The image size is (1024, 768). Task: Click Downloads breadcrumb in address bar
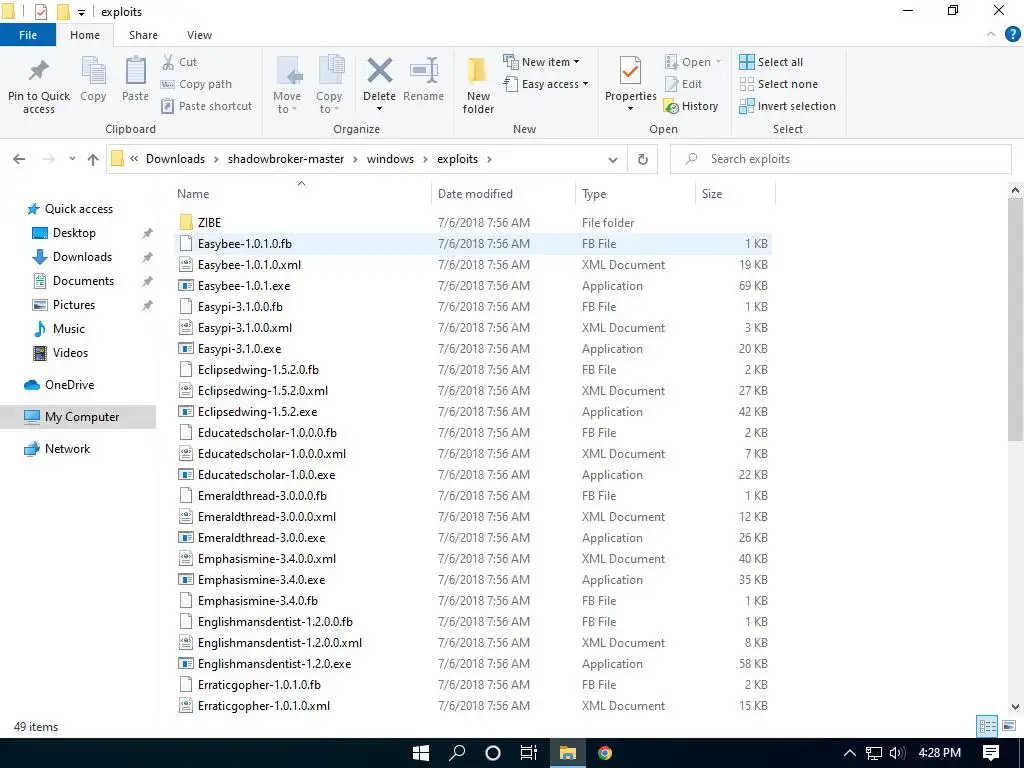175,159
